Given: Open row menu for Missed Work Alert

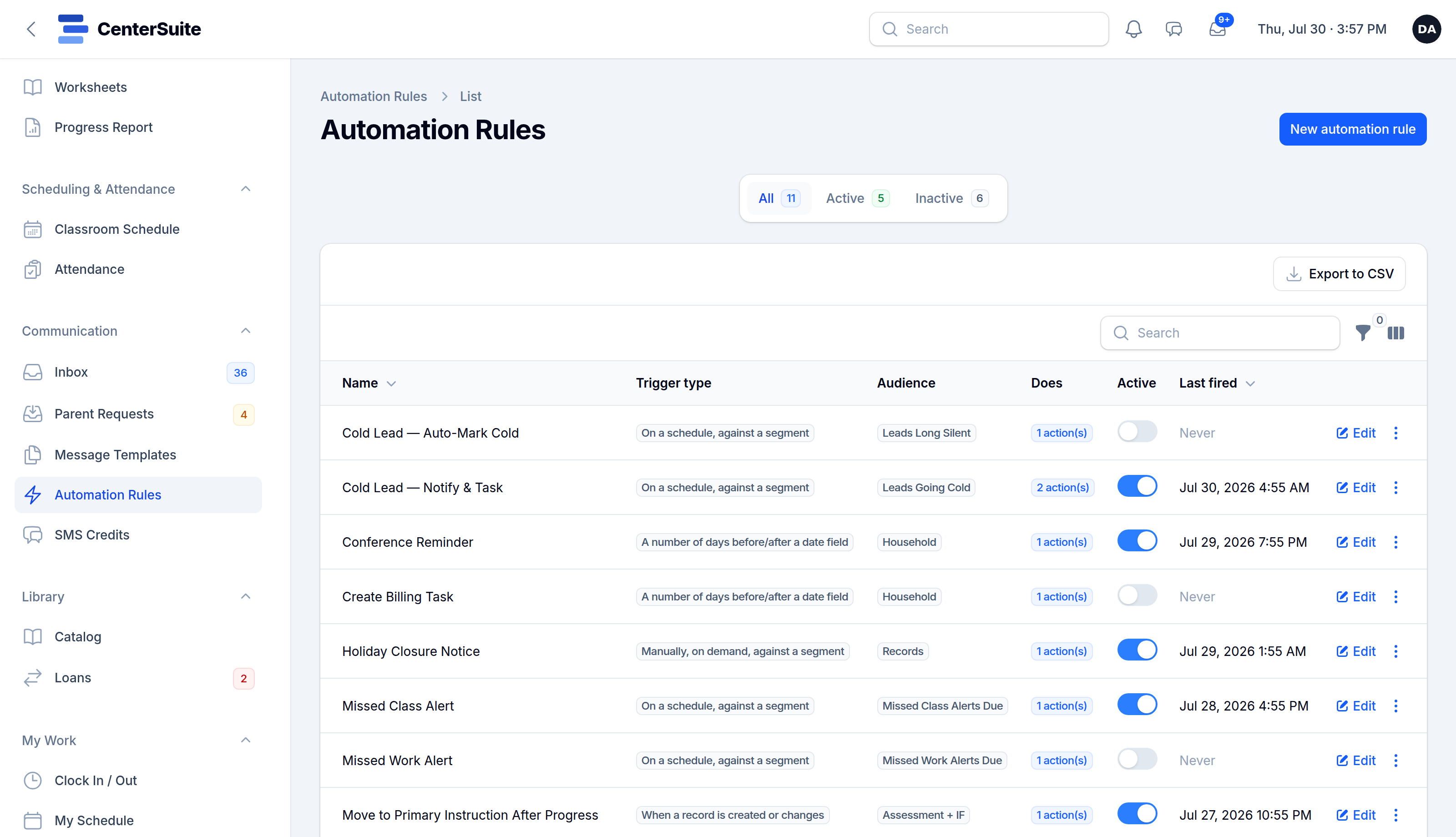Looking at the screenshot, I should 1395,761.
